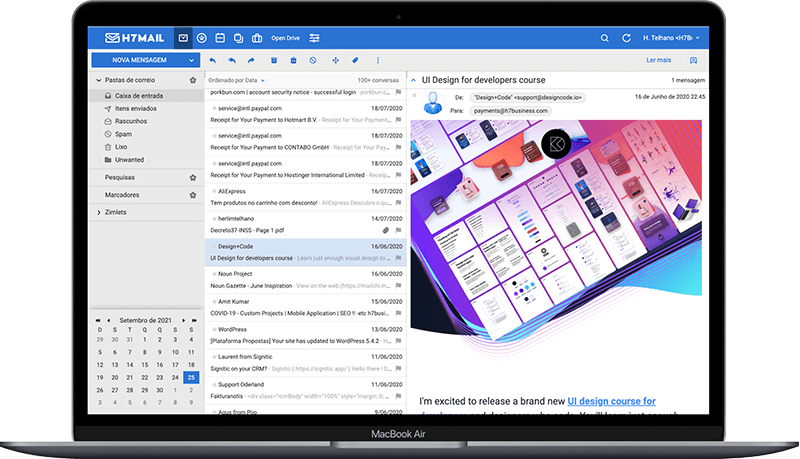Click the payments@h7business.com recipient chip
The height and width of the screenshot is (459, 800).
[510, 111]
